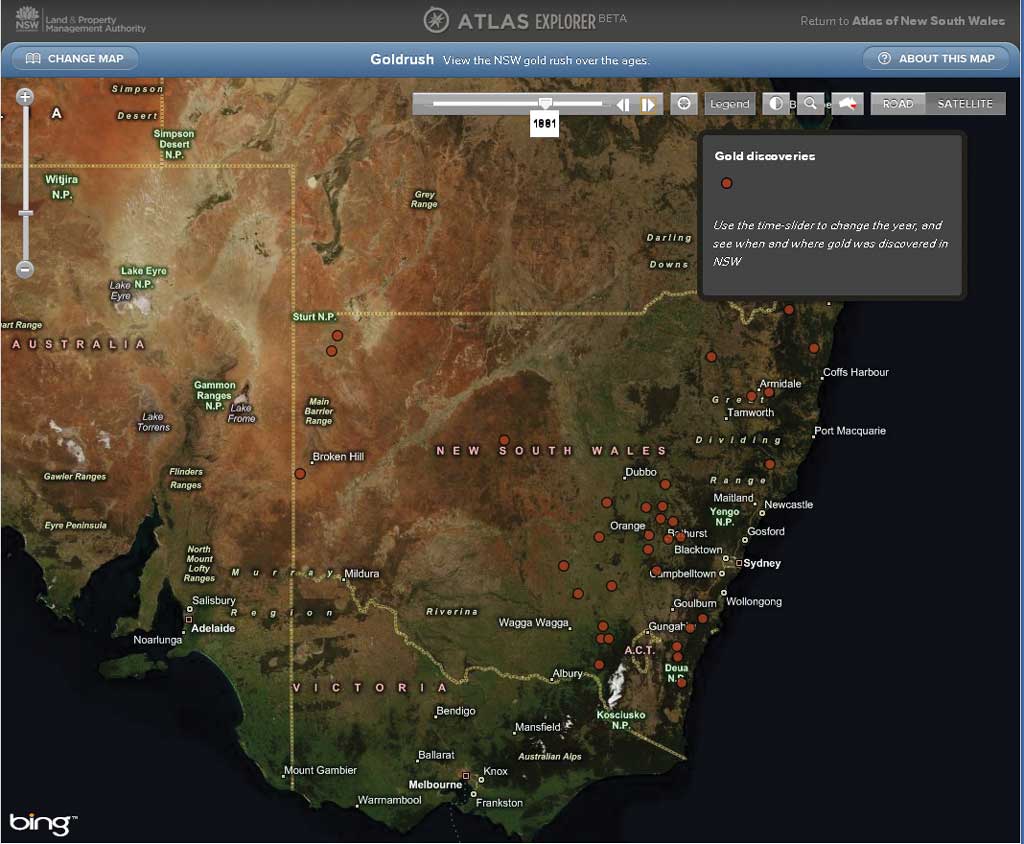The image size is (1024, 844).
Task: Click gold discovery marker near Broken Hill
Action: [300, 474]
